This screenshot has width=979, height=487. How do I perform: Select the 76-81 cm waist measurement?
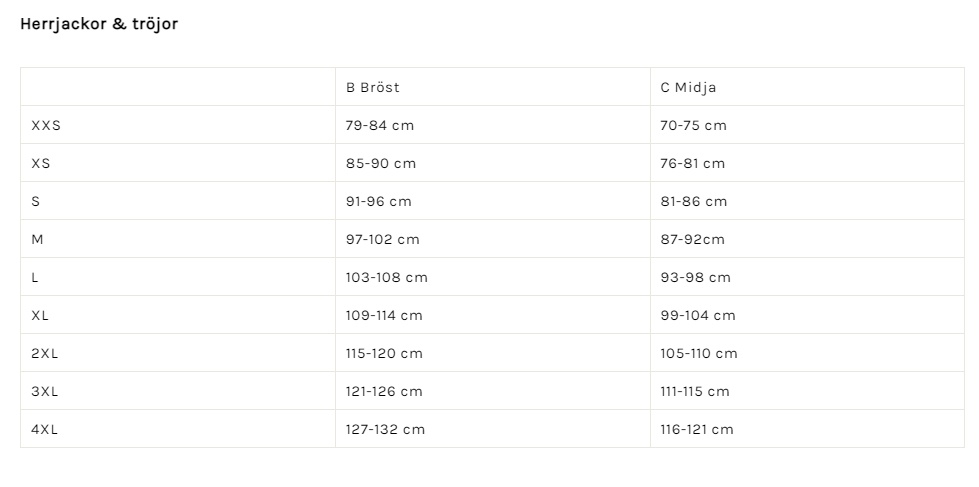[693, 163]
